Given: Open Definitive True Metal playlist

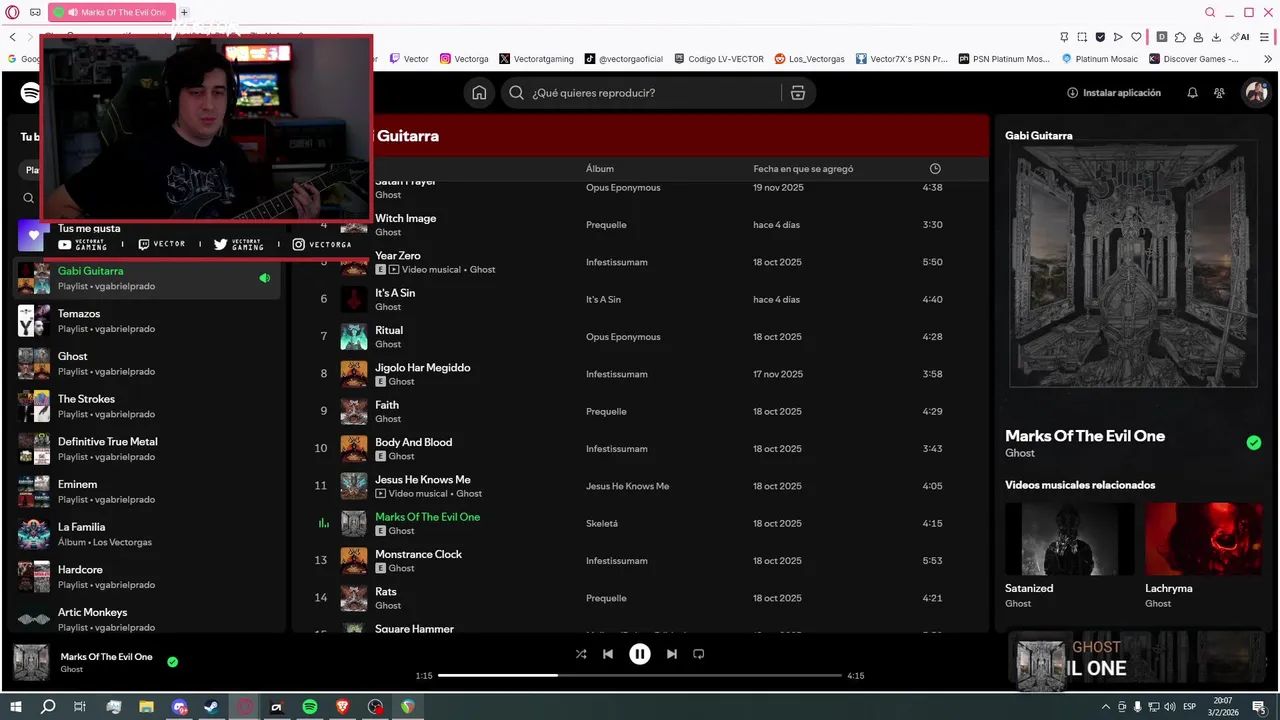Looking at the screenshot, I should point(148,449).
